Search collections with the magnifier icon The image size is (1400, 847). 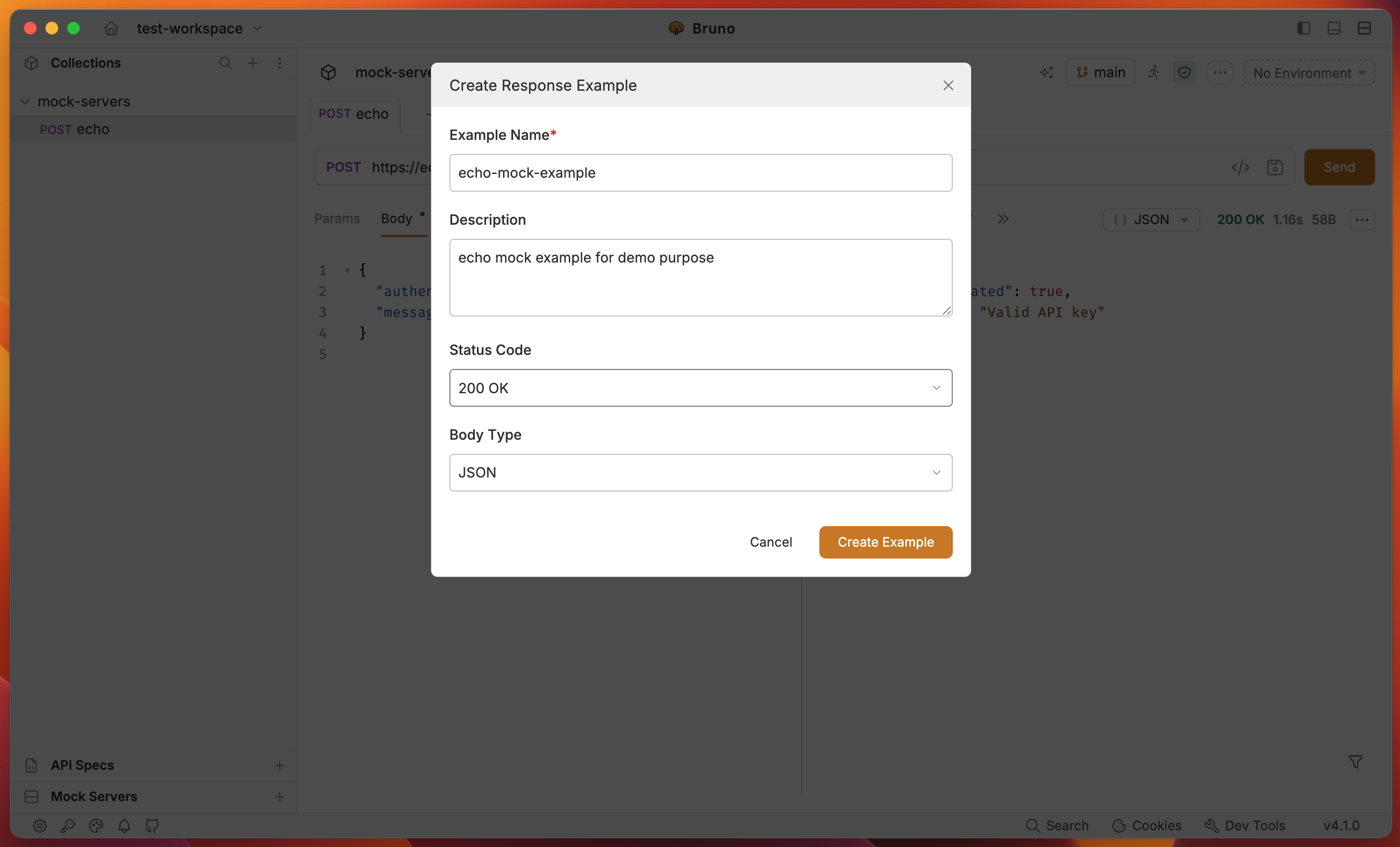point(226,63)
